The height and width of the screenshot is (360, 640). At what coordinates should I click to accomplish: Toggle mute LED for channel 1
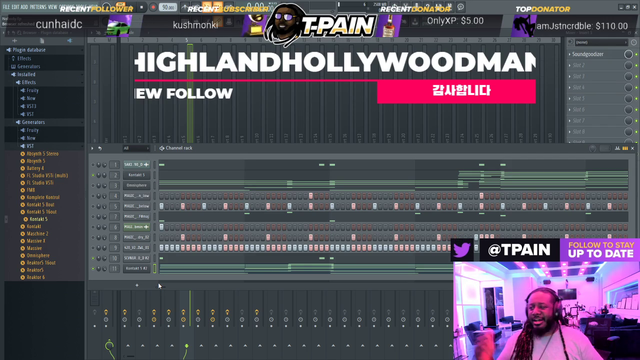(x=93, y=164)
